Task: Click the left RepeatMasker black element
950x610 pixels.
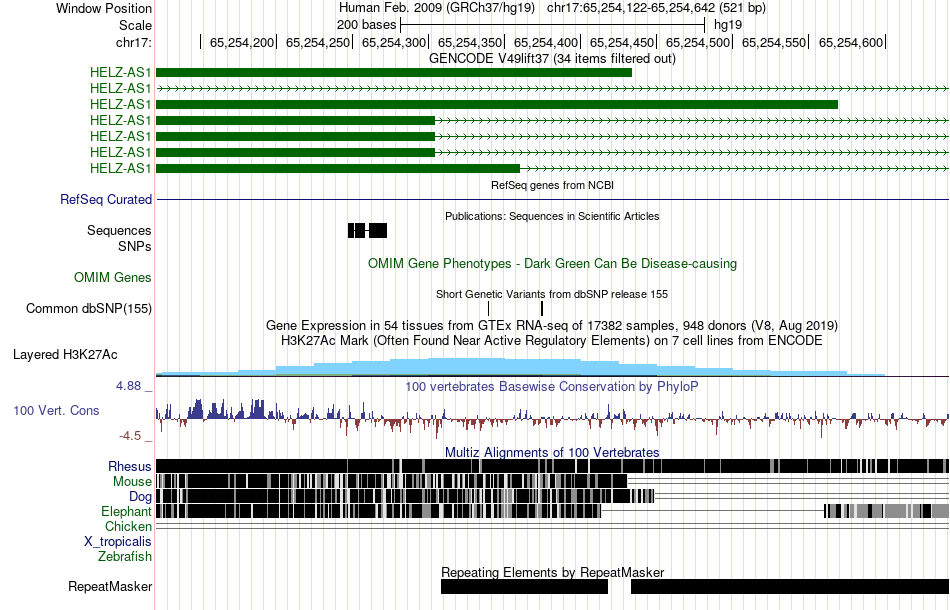Action: pyautogui.click(x=524, y=586)
